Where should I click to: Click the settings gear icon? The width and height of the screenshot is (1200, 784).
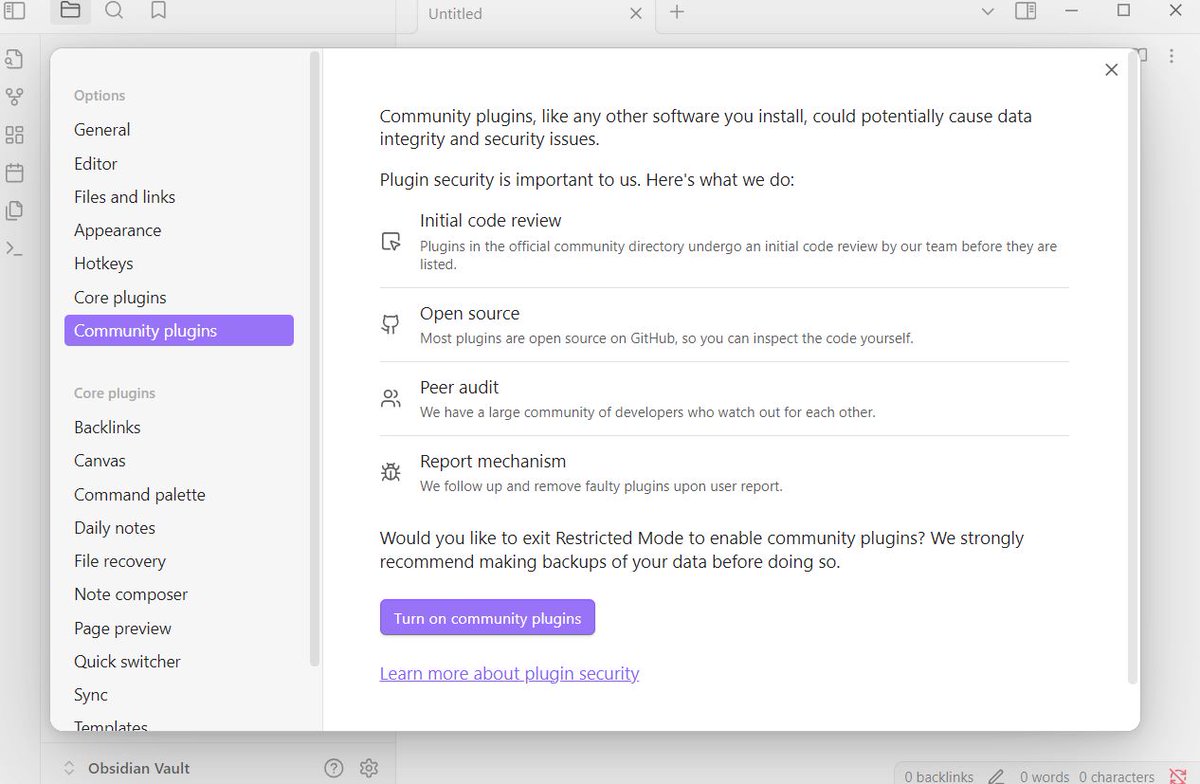coord(369,768)
